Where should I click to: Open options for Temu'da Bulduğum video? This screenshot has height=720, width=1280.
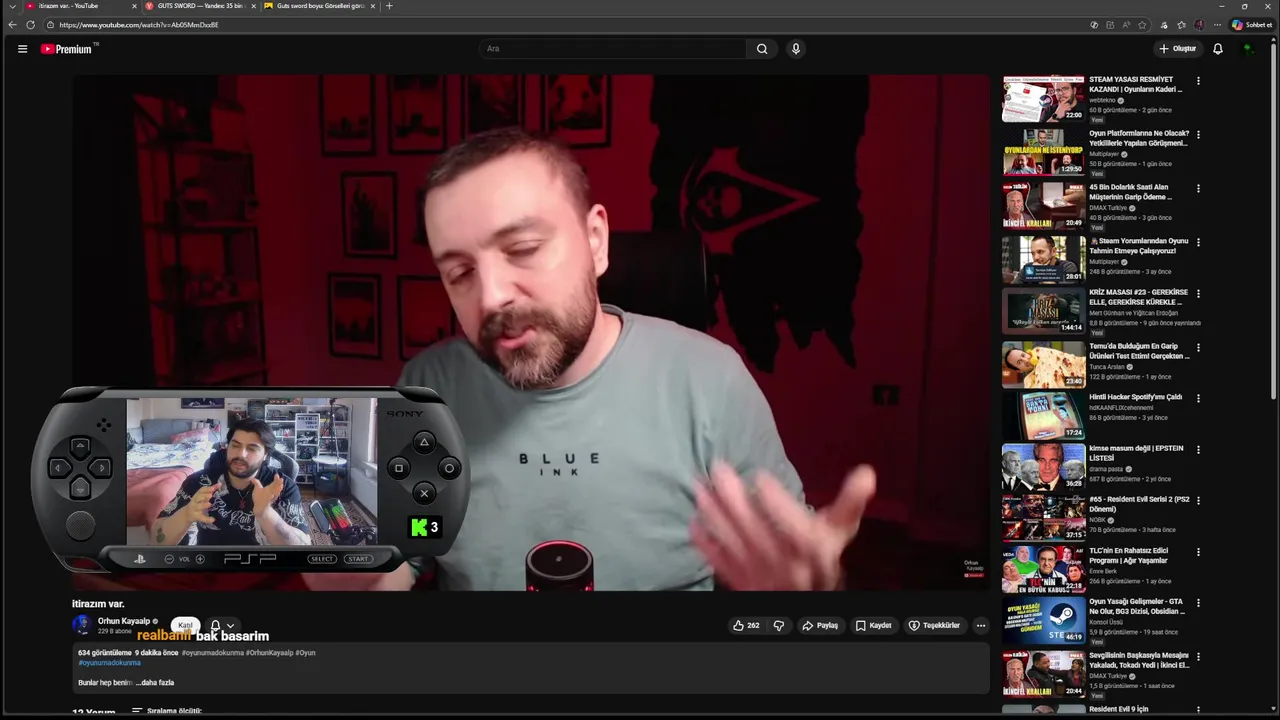click(x=1198, y=348)
